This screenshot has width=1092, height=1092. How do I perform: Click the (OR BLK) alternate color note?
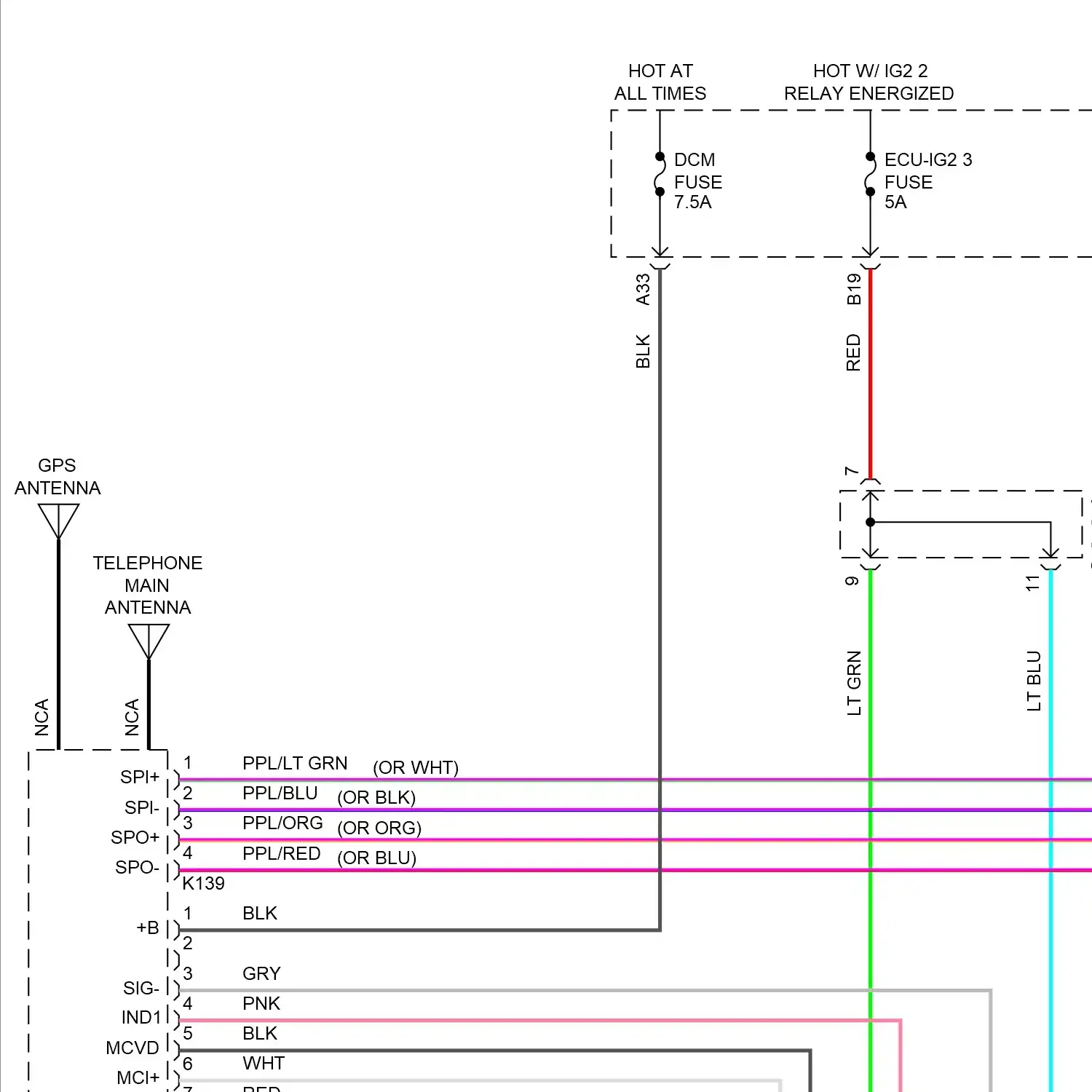pyautogui.click(x=376, y=798)
